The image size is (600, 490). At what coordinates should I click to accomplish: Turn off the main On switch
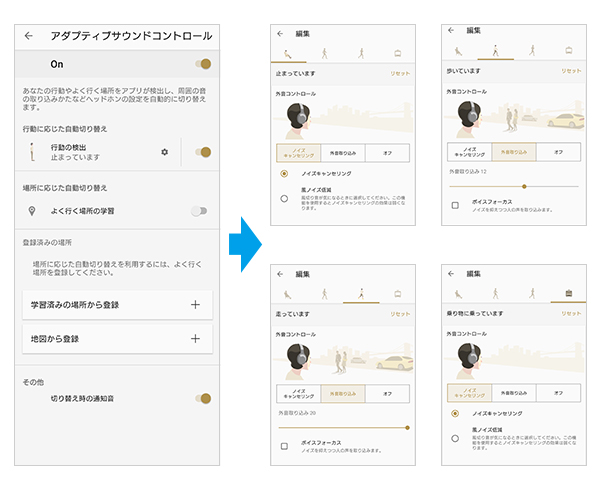point(203,64)
